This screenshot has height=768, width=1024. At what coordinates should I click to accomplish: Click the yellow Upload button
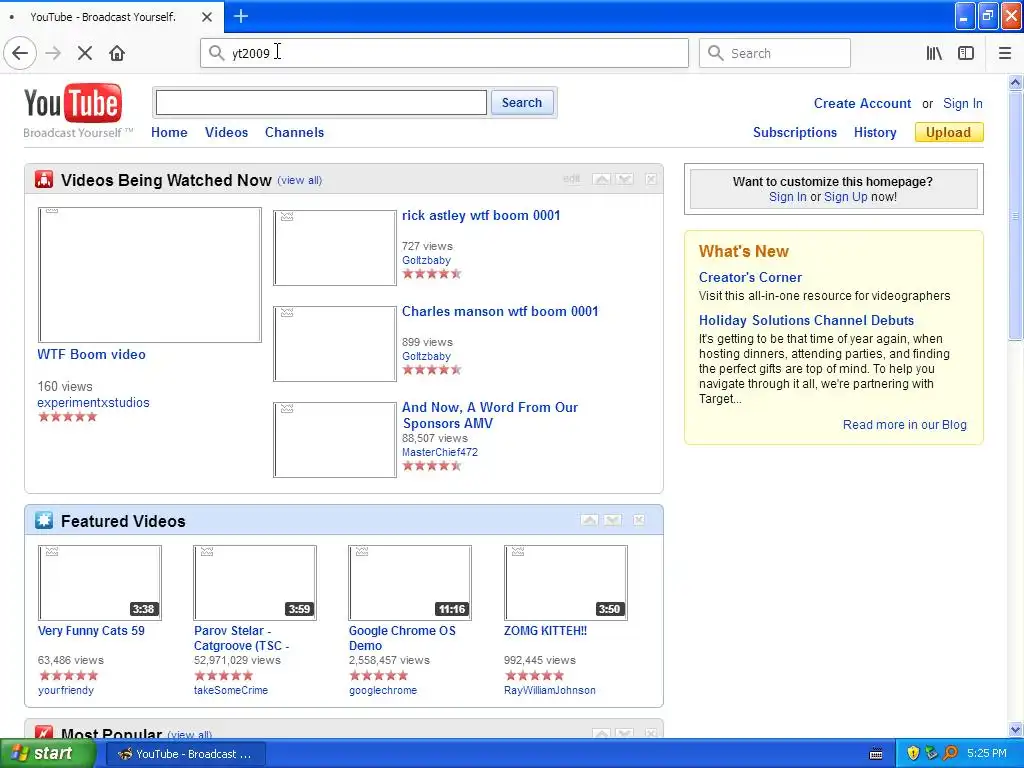(949, 133)
